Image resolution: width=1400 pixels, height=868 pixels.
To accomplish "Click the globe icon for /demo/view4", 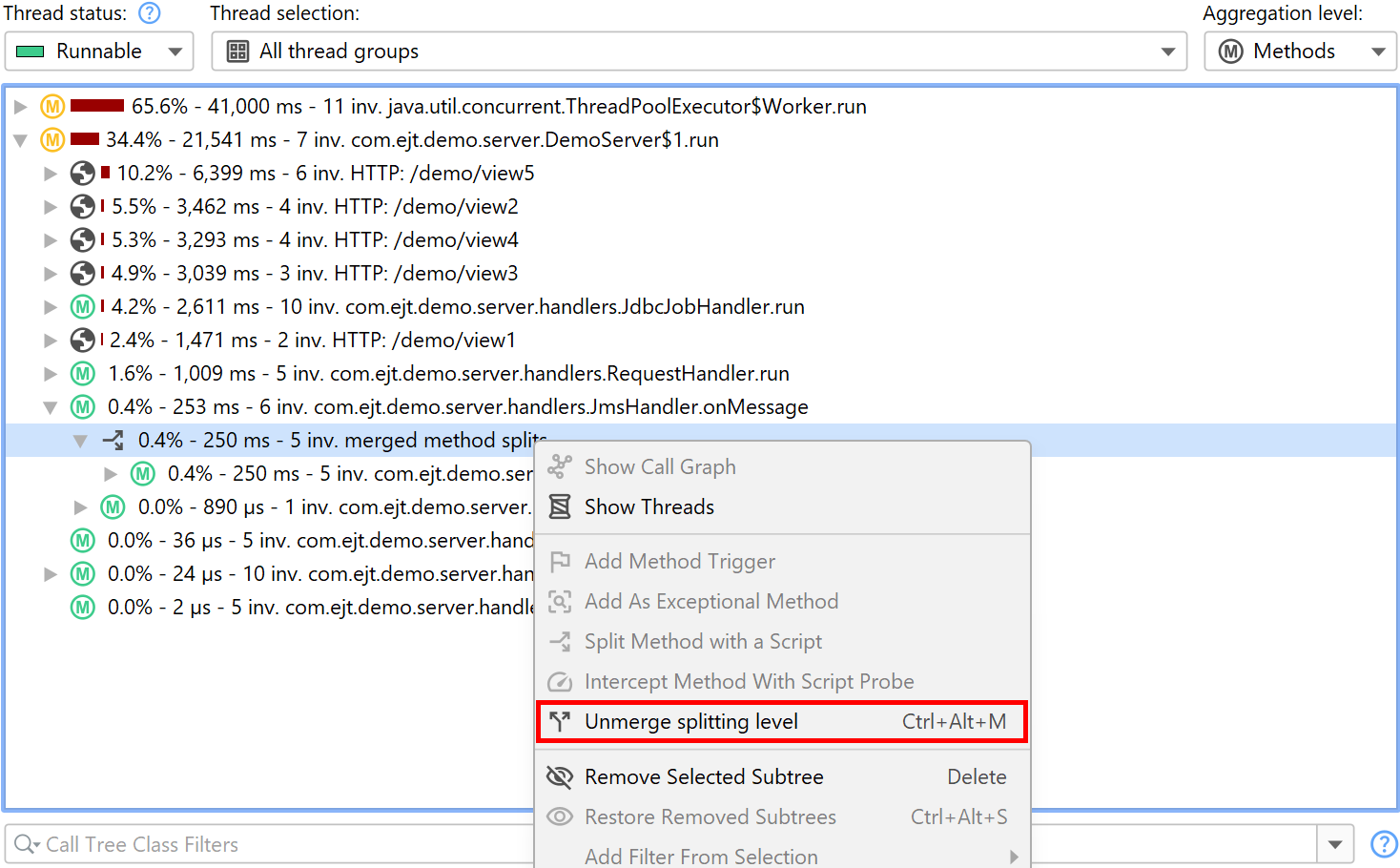I will point(83,240).
